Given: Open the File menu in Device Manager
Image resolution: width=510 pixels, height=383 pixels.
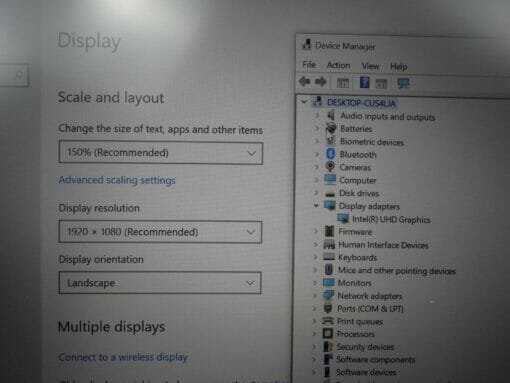Looking at the screenshot, I should click(x=309, y=64).
